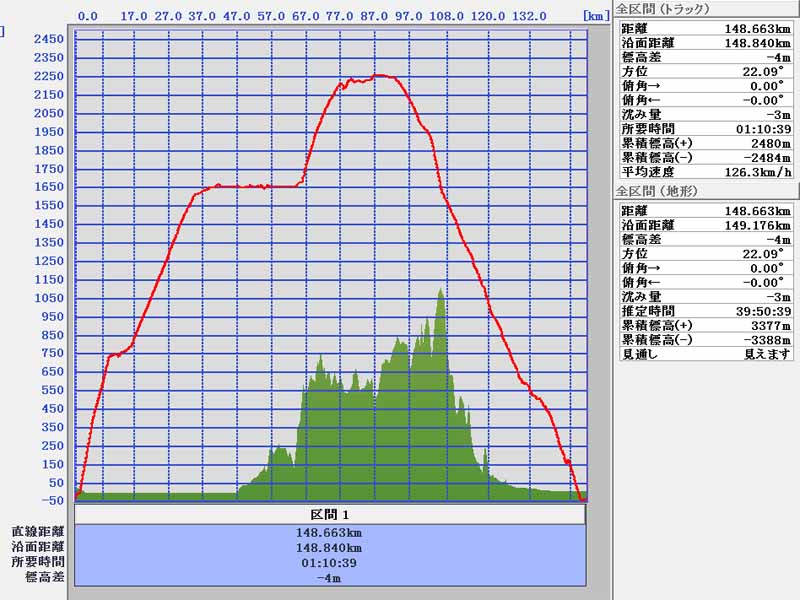This screenshot has width=800, height=600.
Task: Click the 沿面距離 149.176km terrain row
Action: (706, 225)
